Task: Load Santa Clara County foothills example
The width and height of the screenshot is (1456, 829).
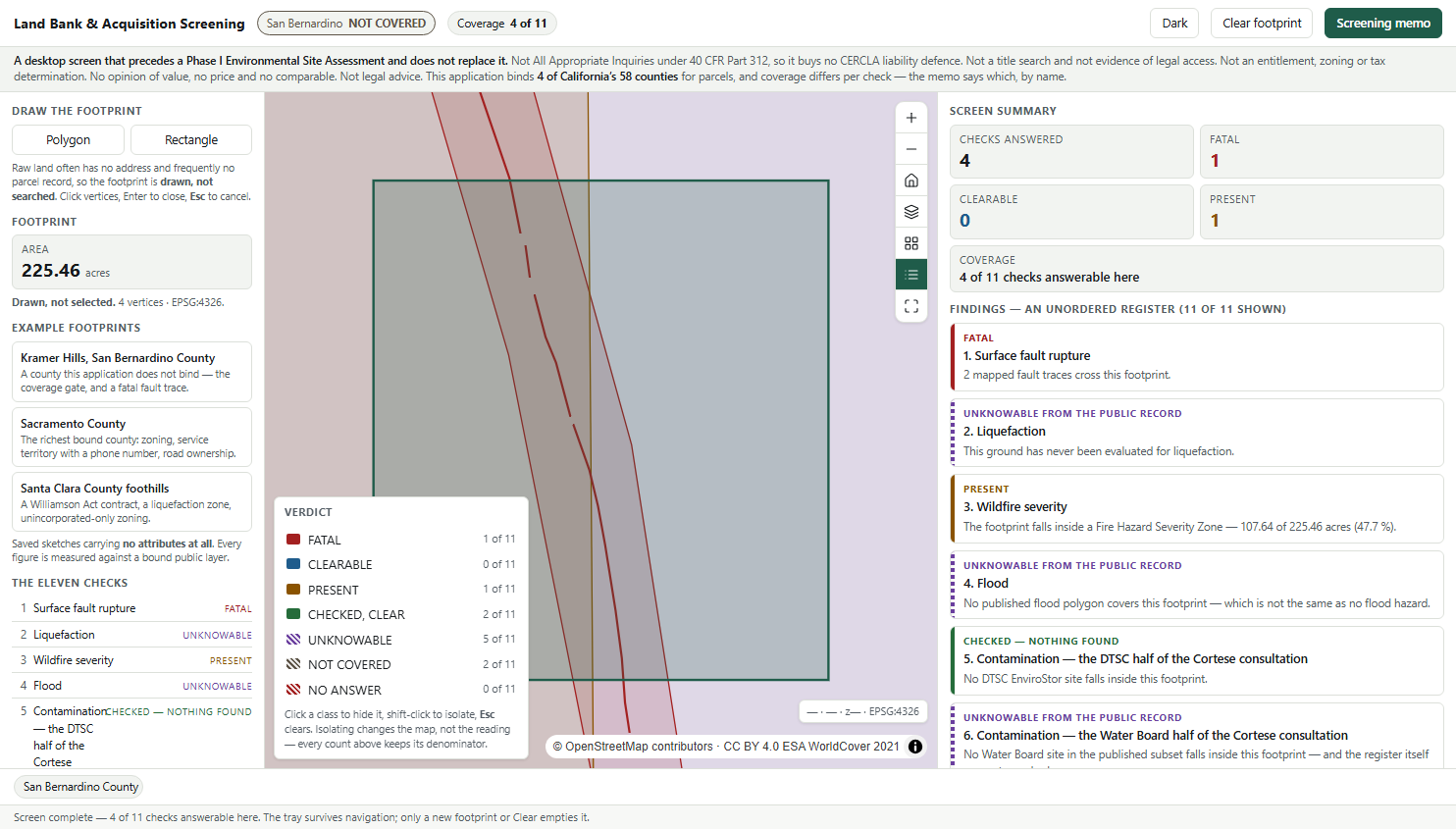Action: [131, 502]
